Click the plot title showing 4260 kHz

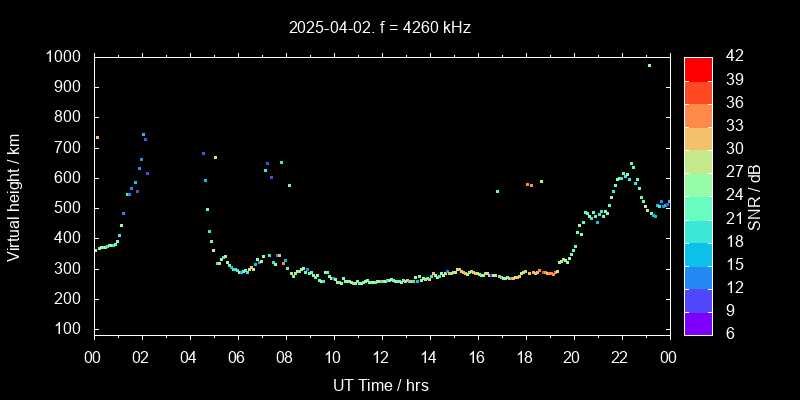[x=378, y=28]
